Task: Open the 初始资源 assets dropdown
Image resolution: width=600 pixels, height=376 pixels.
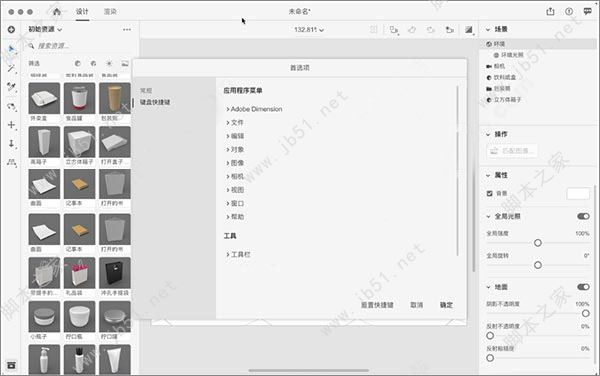Action: point(45,29)
